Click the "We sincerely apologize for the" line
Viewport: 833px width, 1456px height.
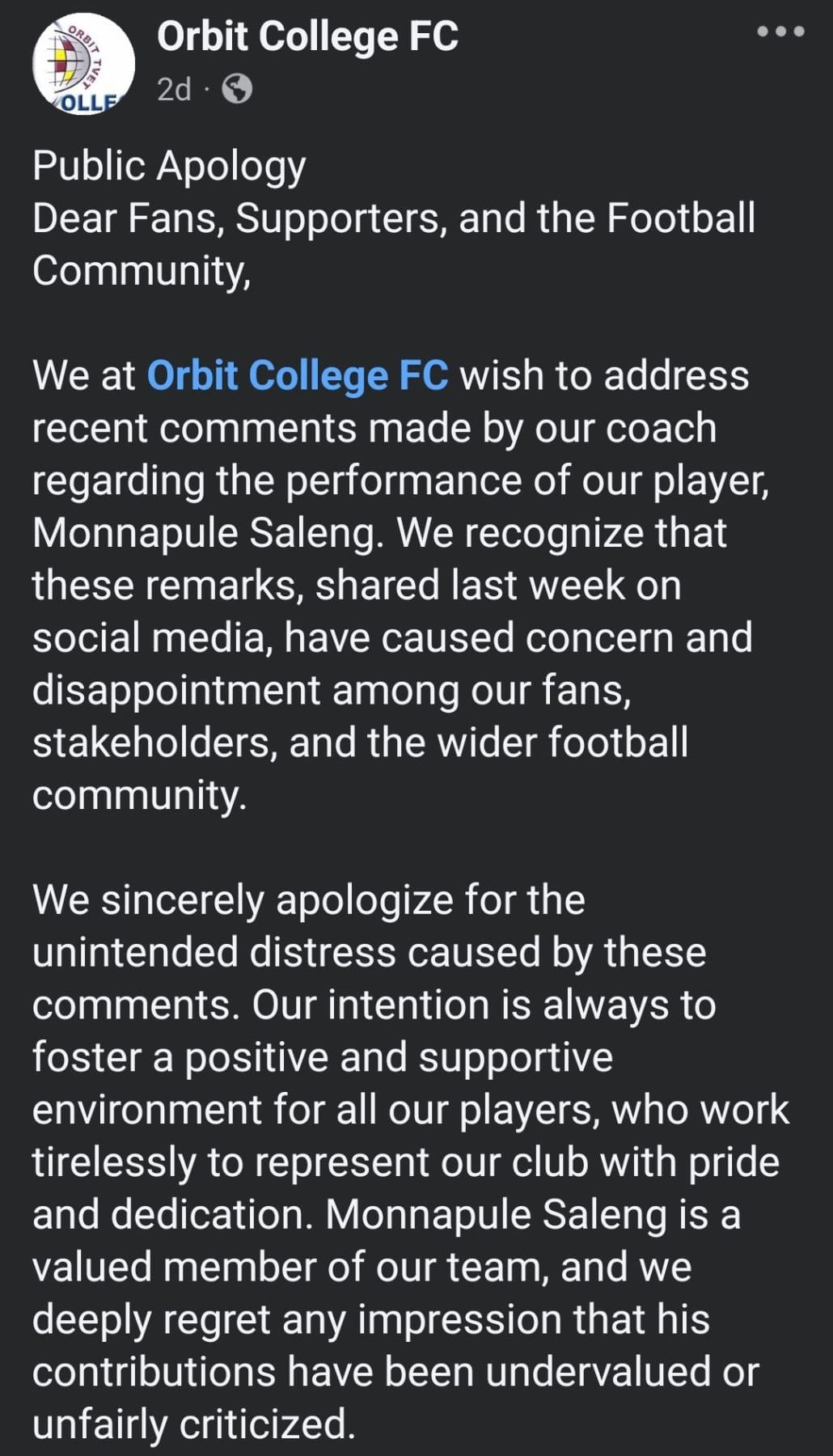(308, 899)
